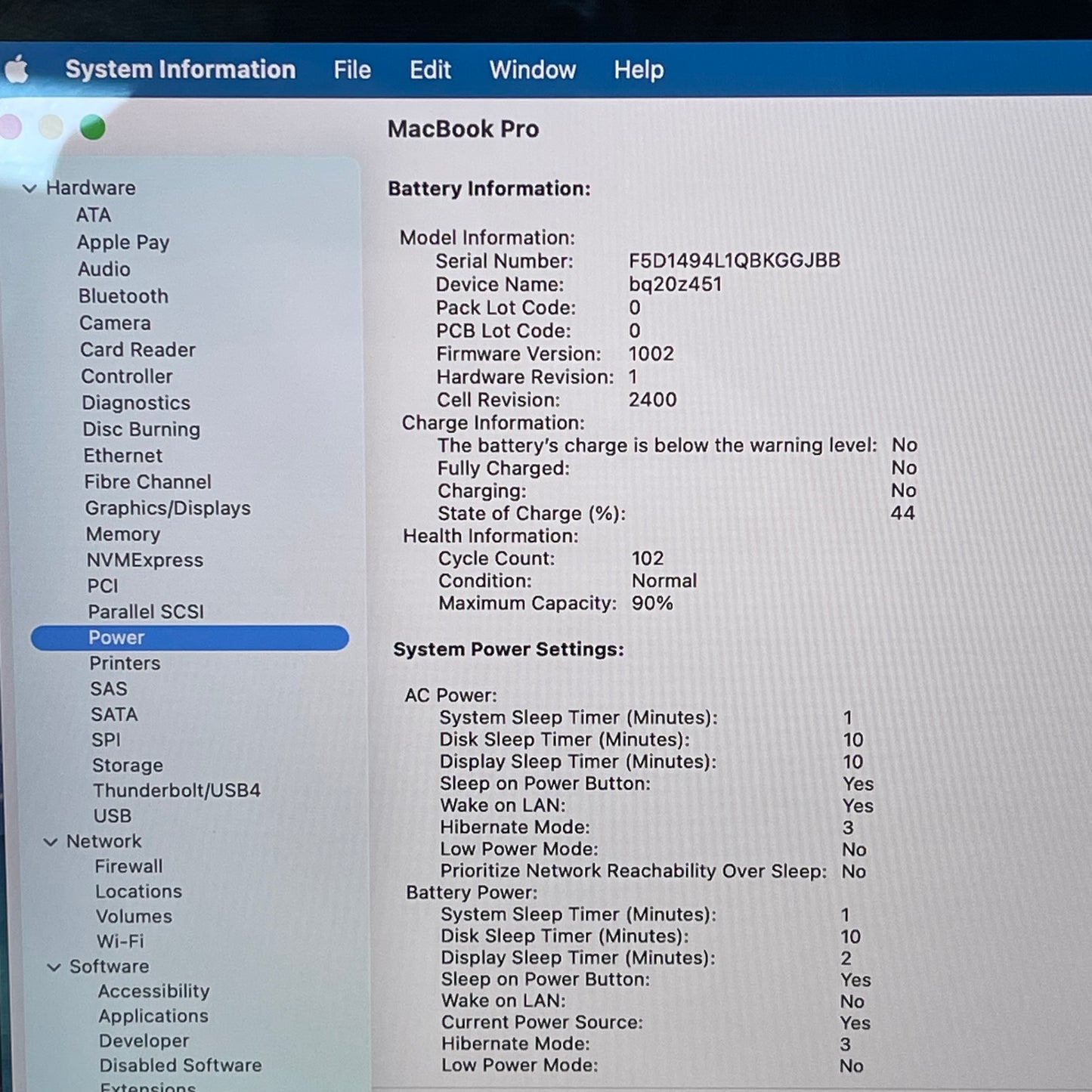This screenshot has width=1092, height=1092.
Task: Click the Network section label
Action: 104,842
